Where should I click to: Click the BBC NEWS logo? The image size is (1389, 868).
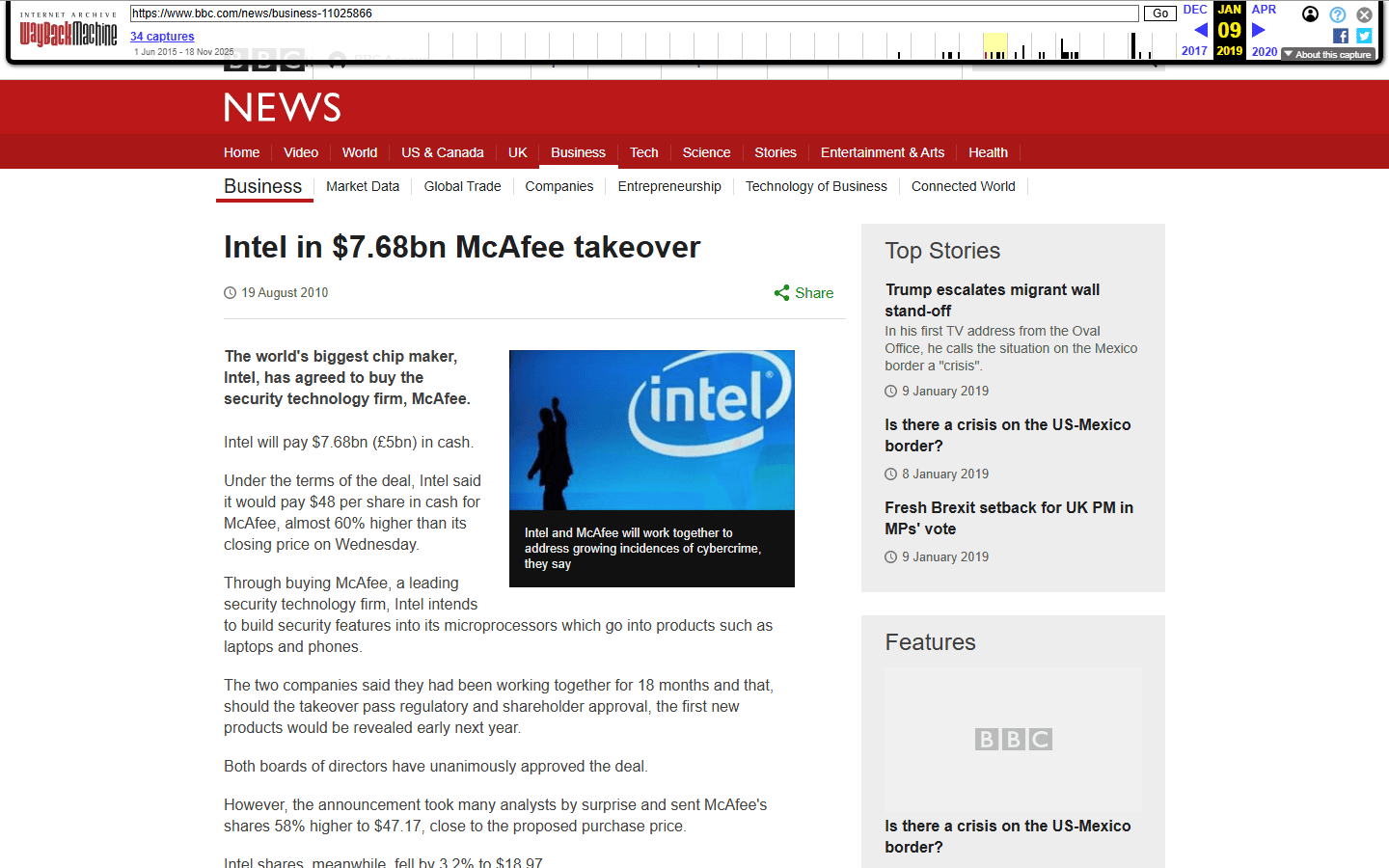tap(283, 107)
